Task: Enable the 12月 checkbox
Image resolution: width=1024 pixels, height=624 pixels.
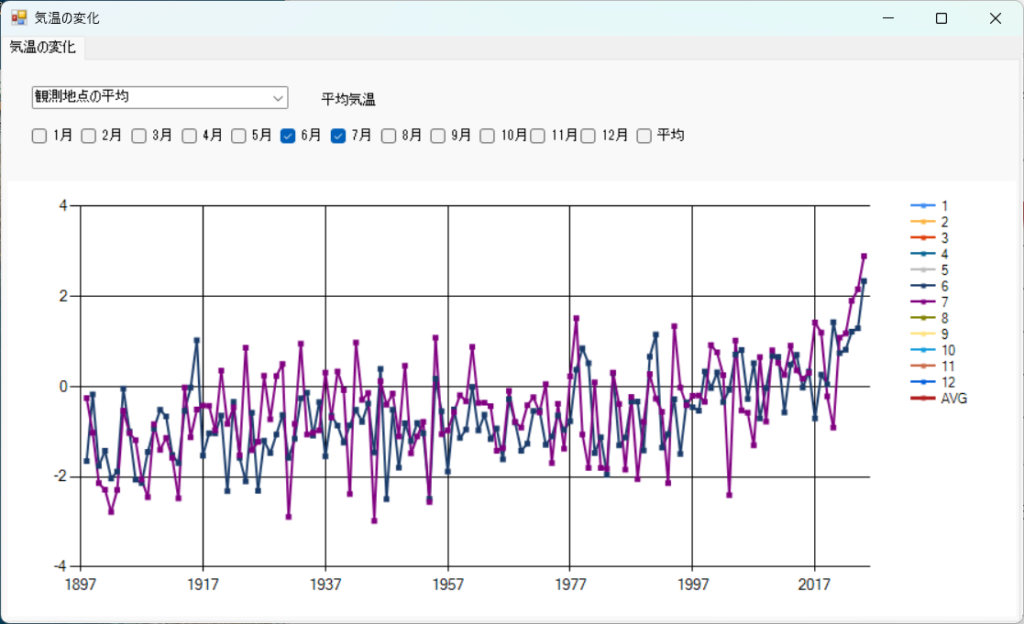Action: pyautogui.click(x=588, y=136)
